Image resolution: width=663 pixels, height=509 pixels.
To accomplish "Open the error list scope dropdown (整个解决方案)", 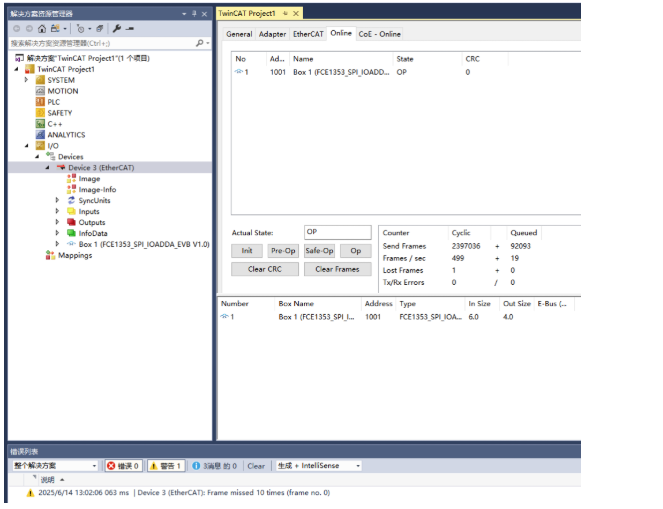I will point(55,466).
